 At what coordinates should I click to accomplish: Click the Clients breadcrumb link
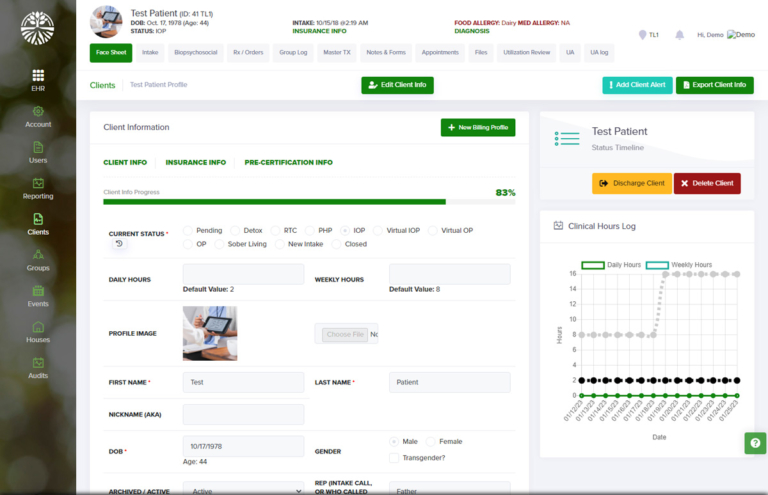coord(102,85)
